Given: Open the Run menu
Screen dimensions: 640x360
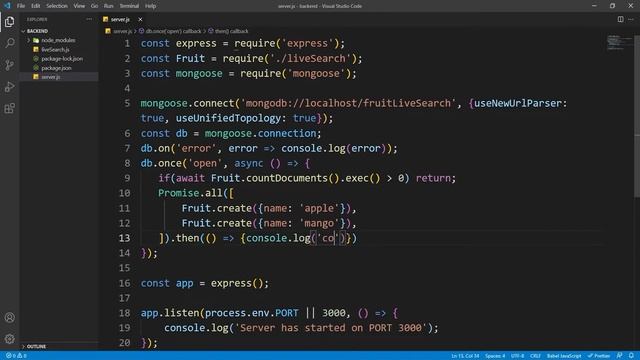Looking at the screenshot, I should coord(108,6).
